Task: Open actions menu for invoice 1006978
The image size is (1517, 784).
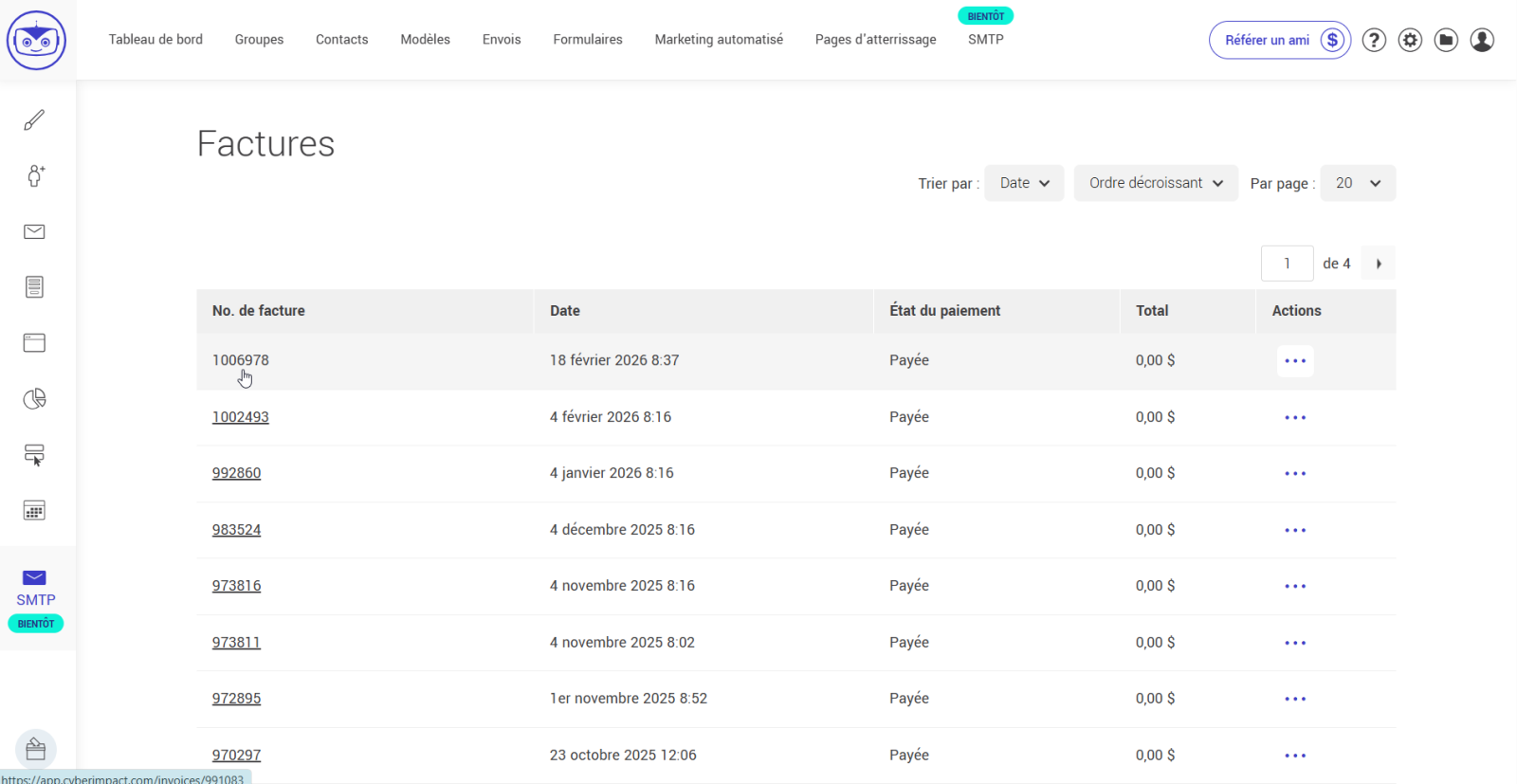Action: (1295, 361)
